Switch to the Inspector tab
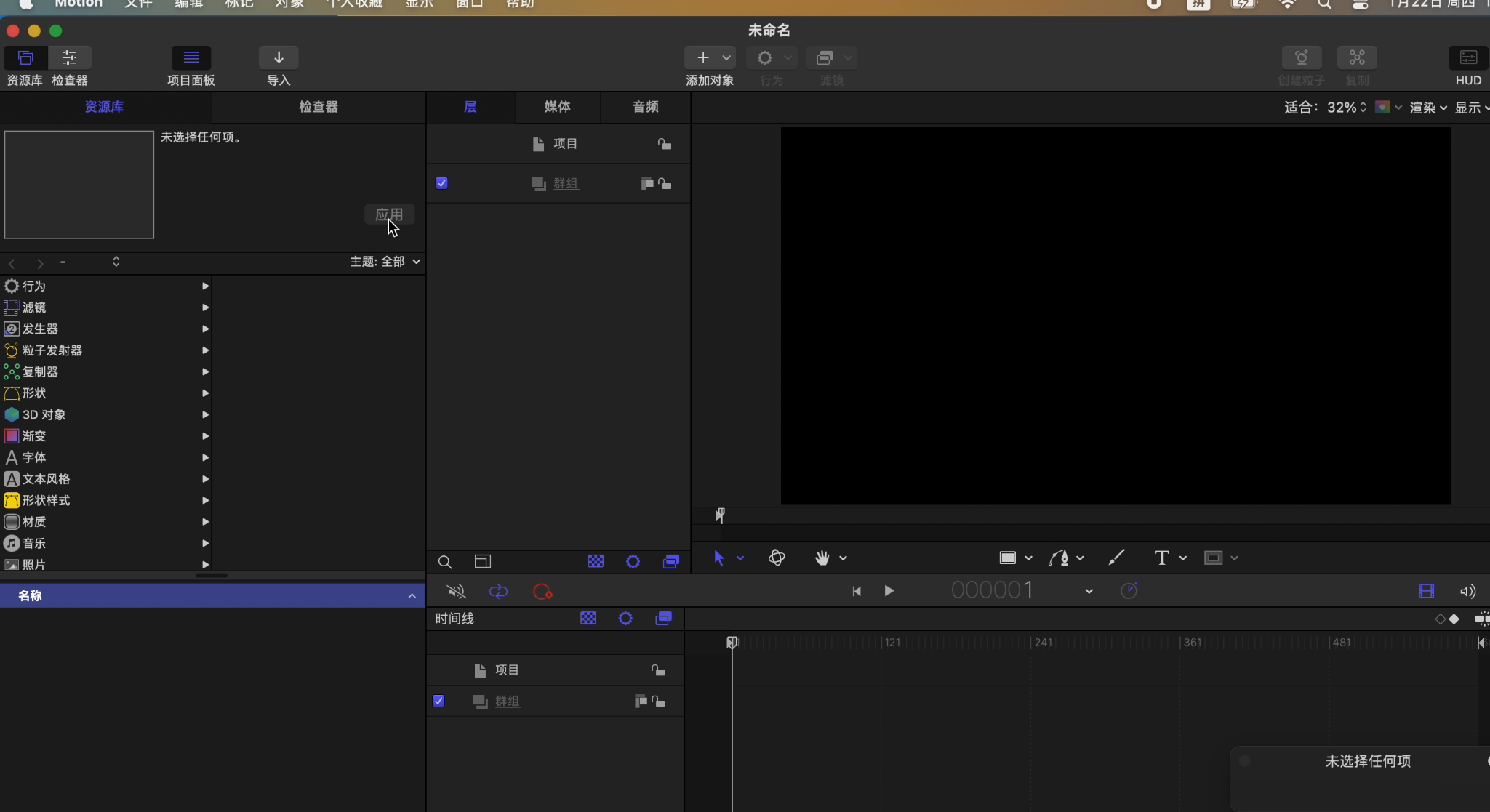 point(318,107)
